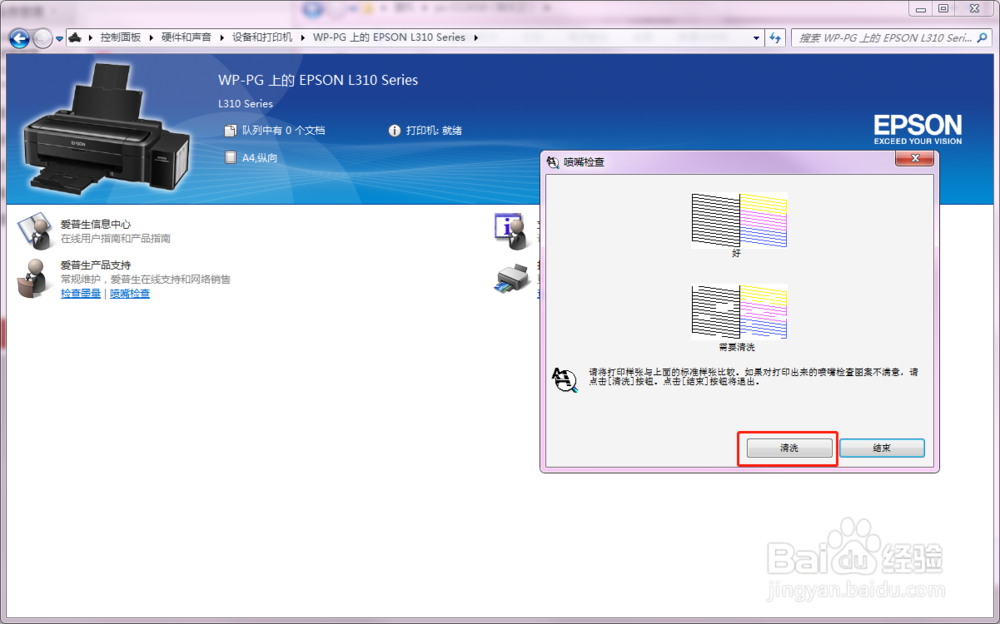Maximize the control panel window
Screen dimensions: 1000x624
coord(944,9)
